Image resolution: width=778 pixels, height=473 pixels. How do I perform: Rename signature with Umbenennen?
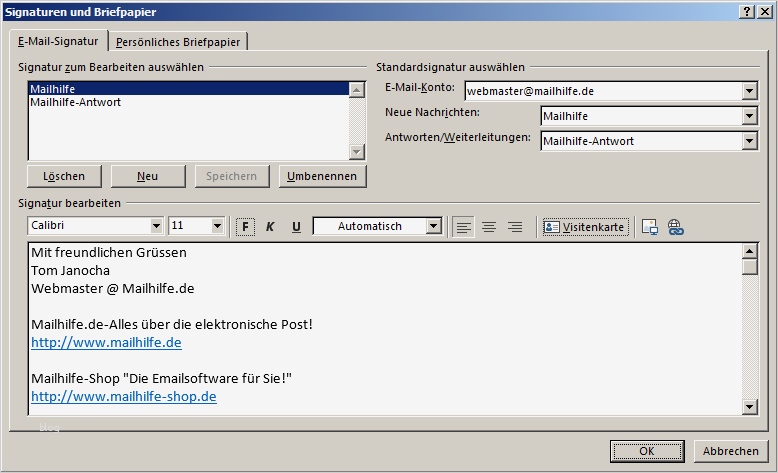322,176
